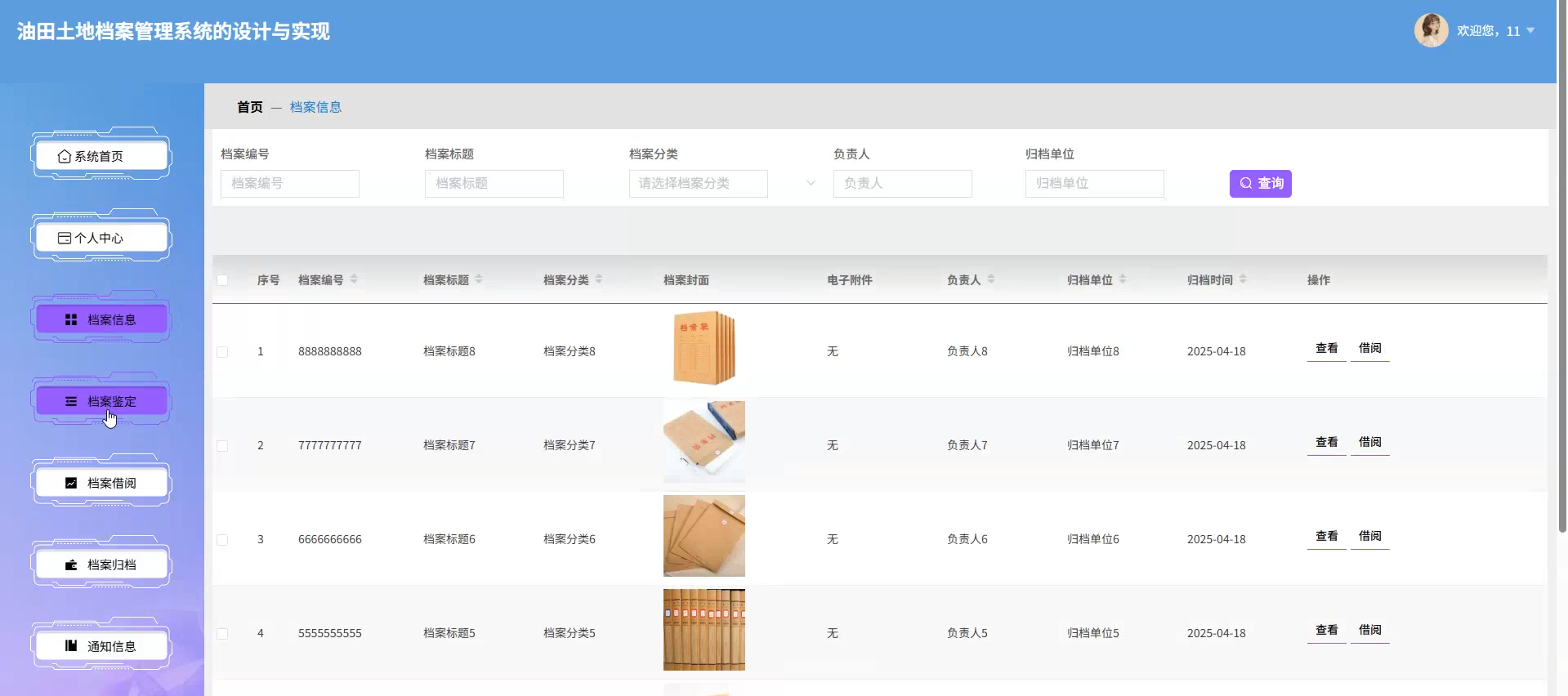Check the row 2 checkbox for 7777777777
The width and height of the screenshot is (1568, 696).
(222, 446)
